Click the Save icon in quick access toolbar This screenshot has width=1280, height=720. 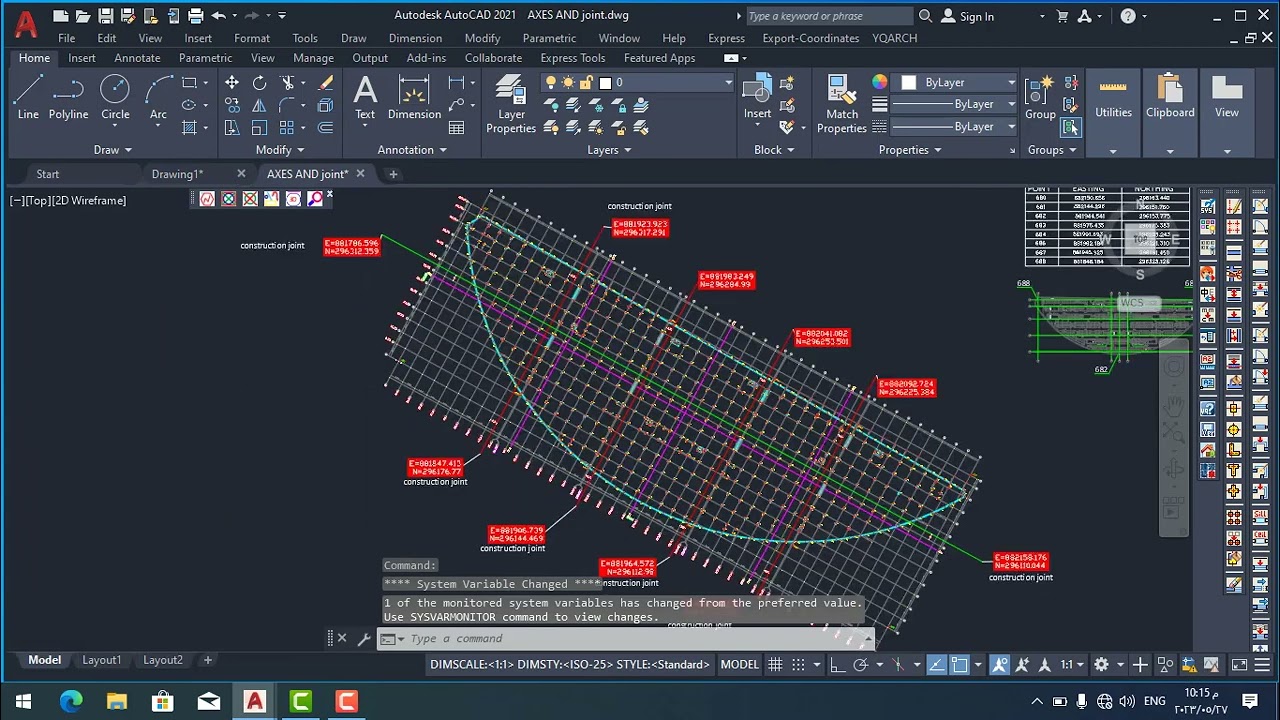point(105,16)
